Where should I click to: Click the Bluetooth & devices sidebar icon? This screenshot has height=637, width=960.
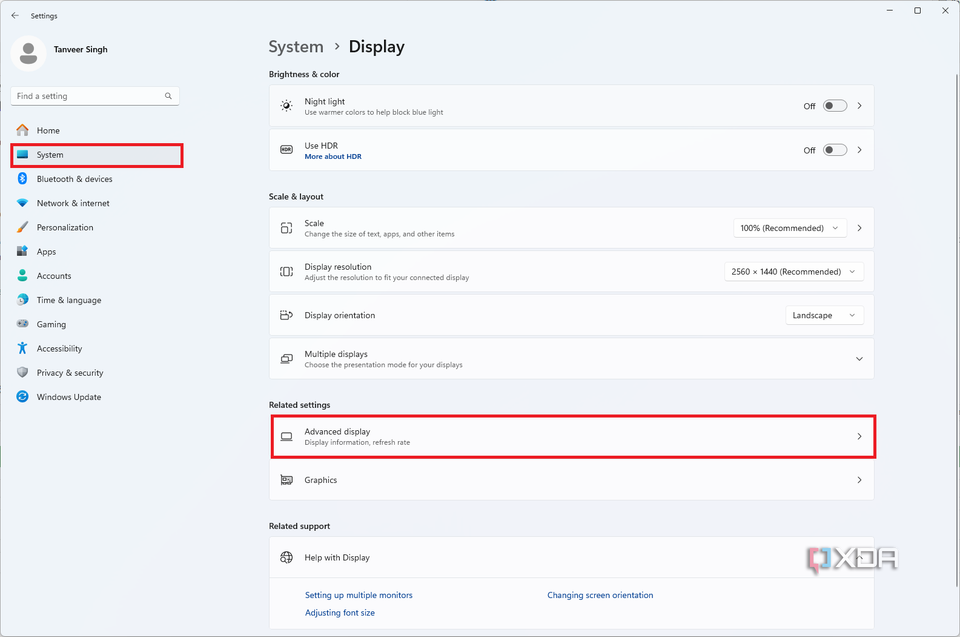[22, 179]
